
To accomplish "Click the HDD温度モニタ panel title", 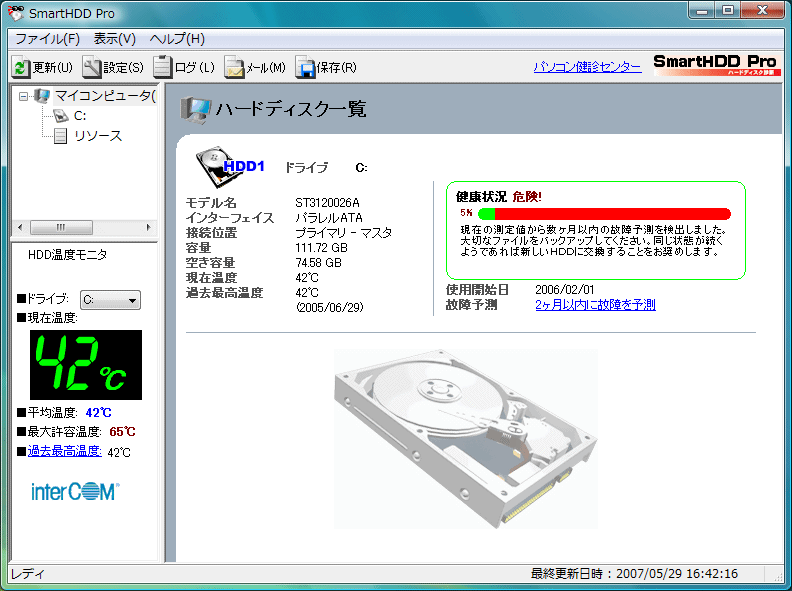I will coord(68,255).
